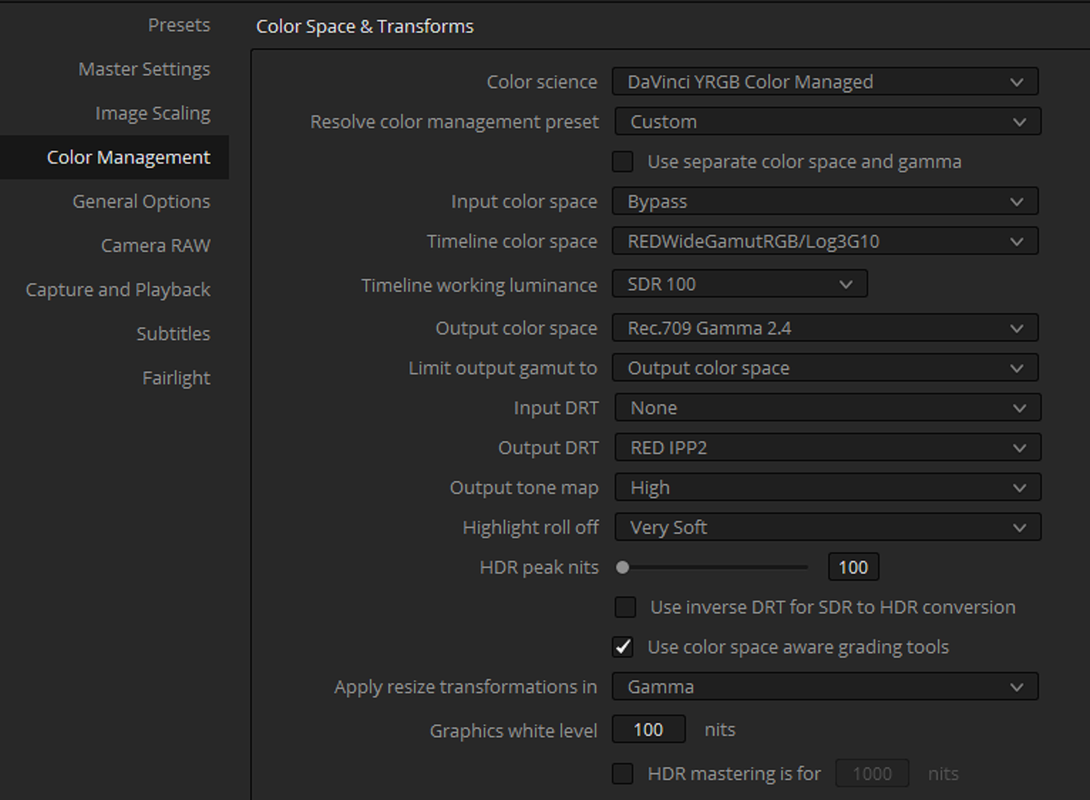Open the Output tone map dropdown
1090x800 pixels.
(x=828, y=488)
